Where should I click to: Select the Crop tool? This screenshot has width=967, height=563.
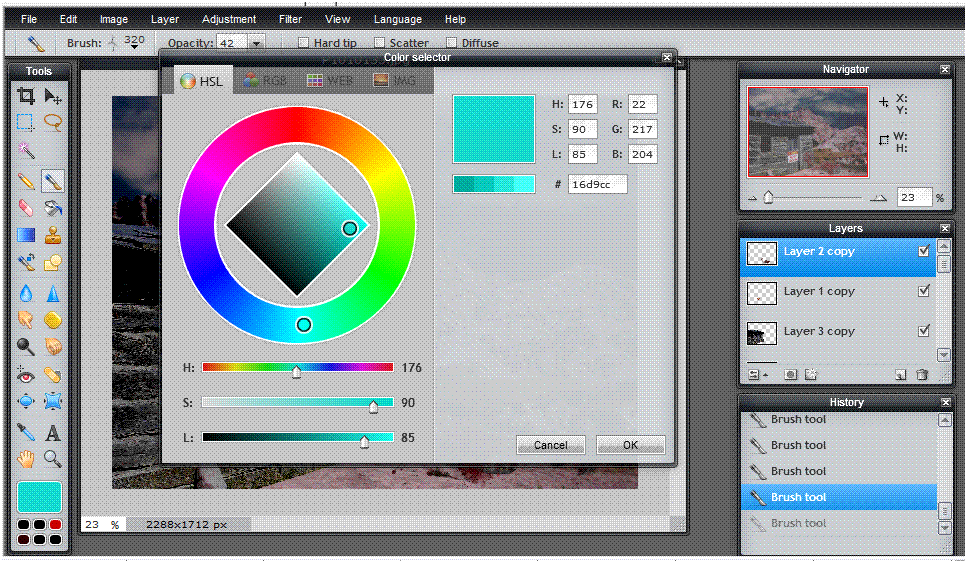coord(26,96)
